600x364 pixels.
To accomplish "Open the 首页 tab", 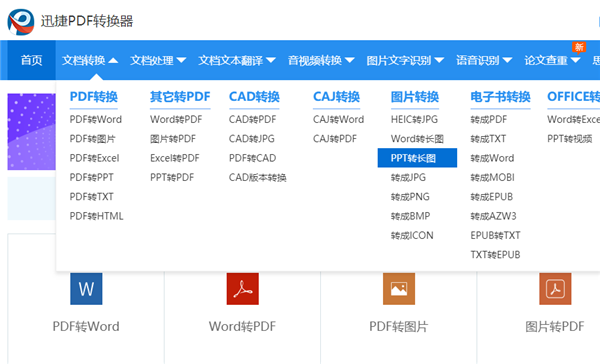I will 31,60.
